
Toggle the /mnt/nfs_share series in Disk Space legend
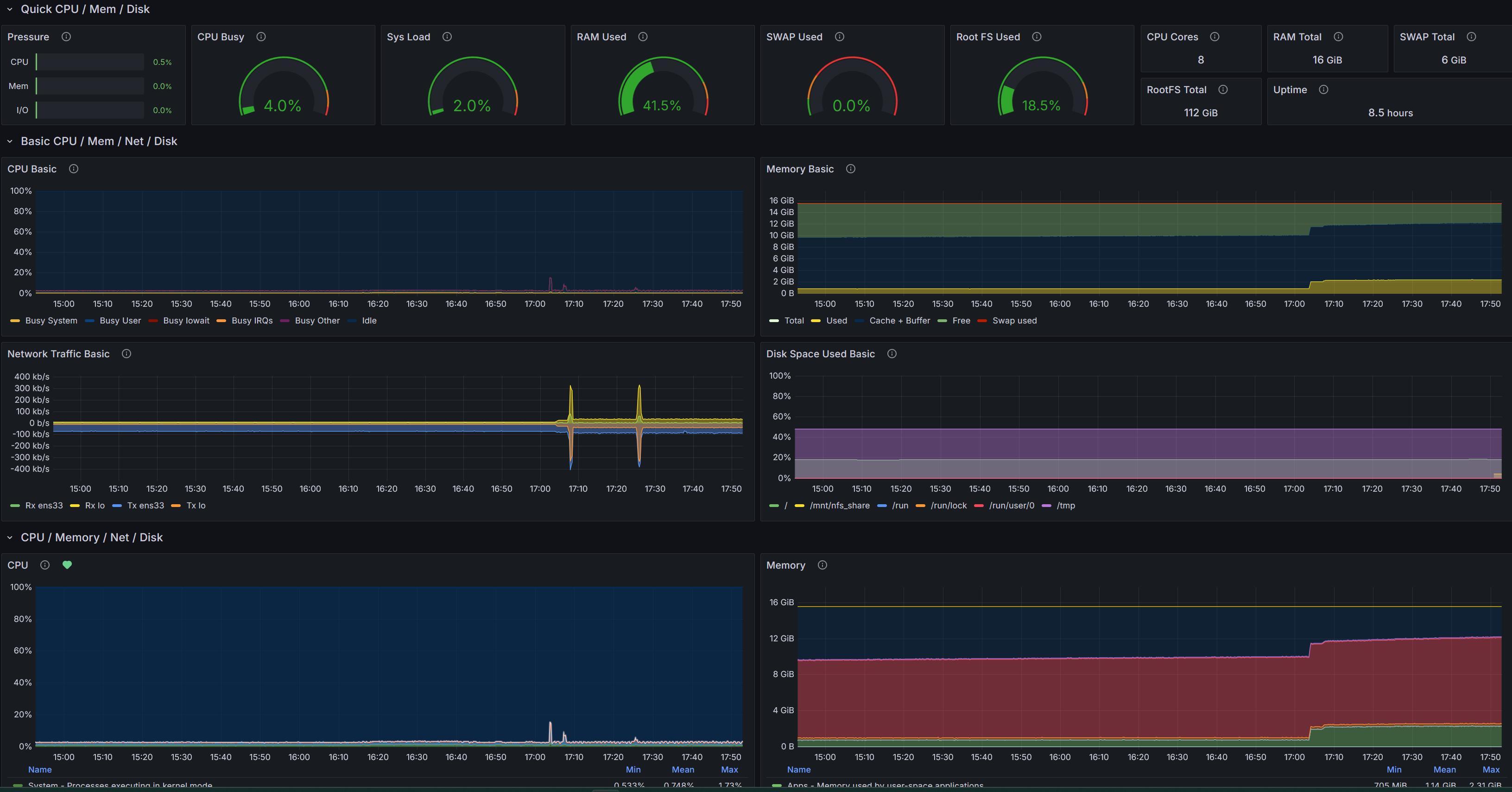(x=839, y=505)
